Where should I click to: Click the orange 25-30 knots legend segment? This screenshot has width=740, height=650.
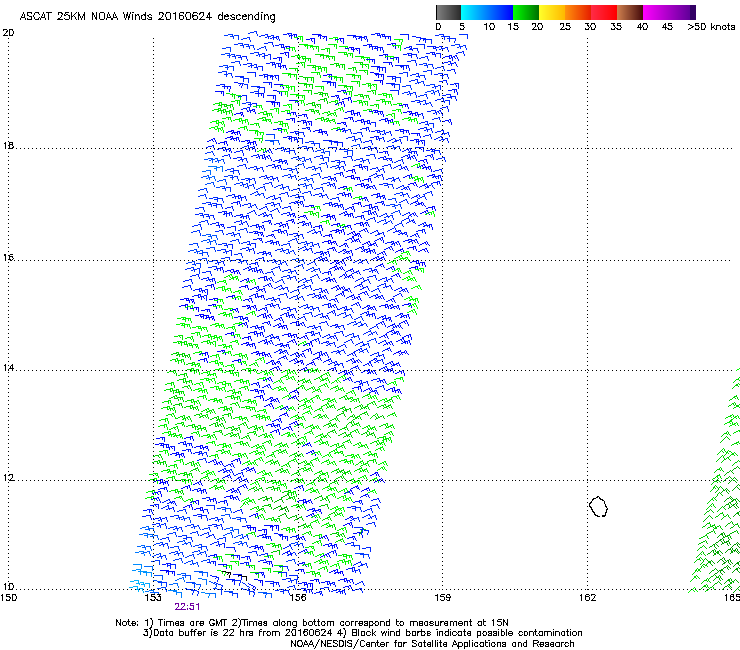point(578,12)
